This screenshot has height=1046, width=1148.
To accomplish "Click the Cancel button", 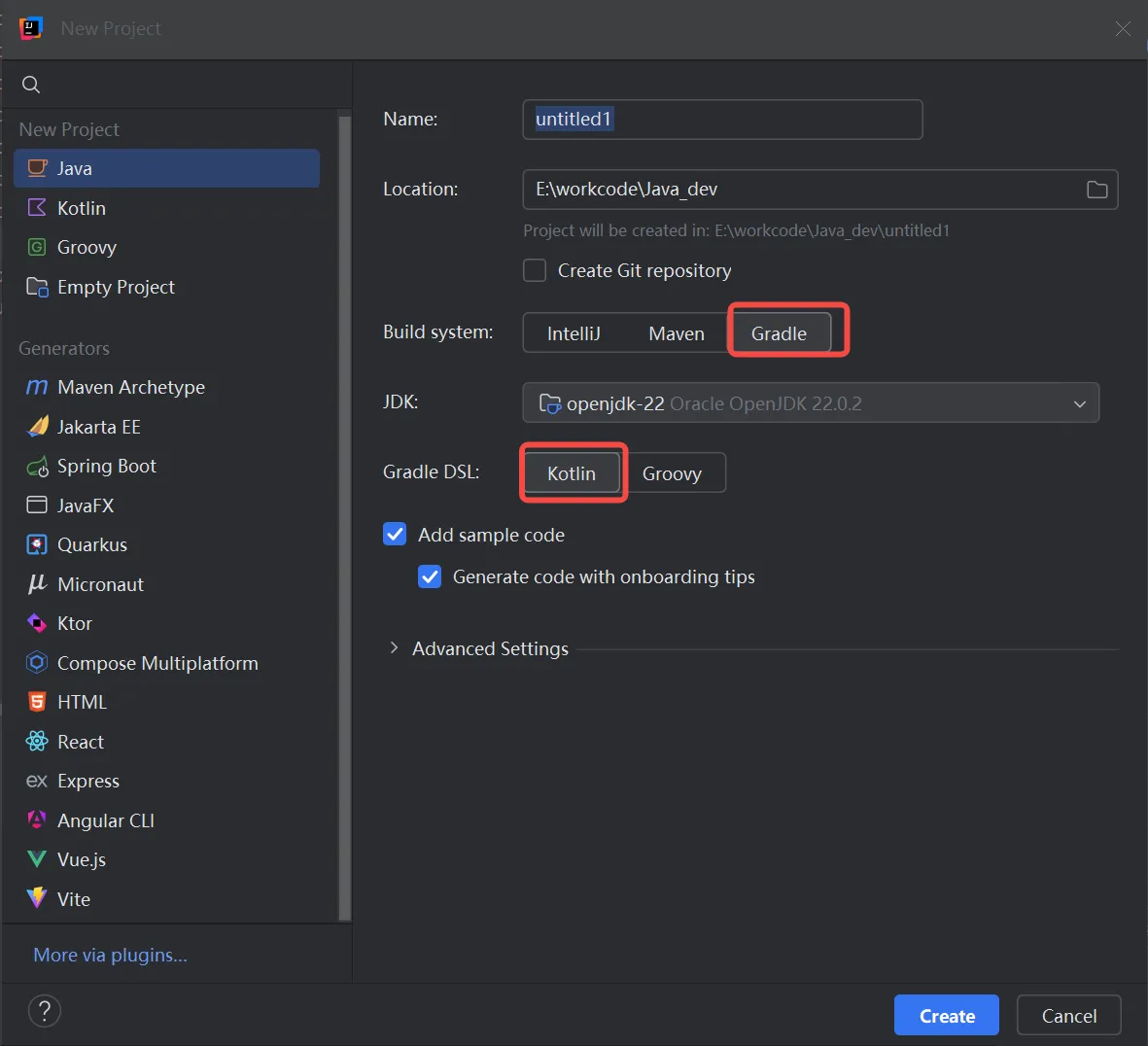I will pos(1068,1015).
